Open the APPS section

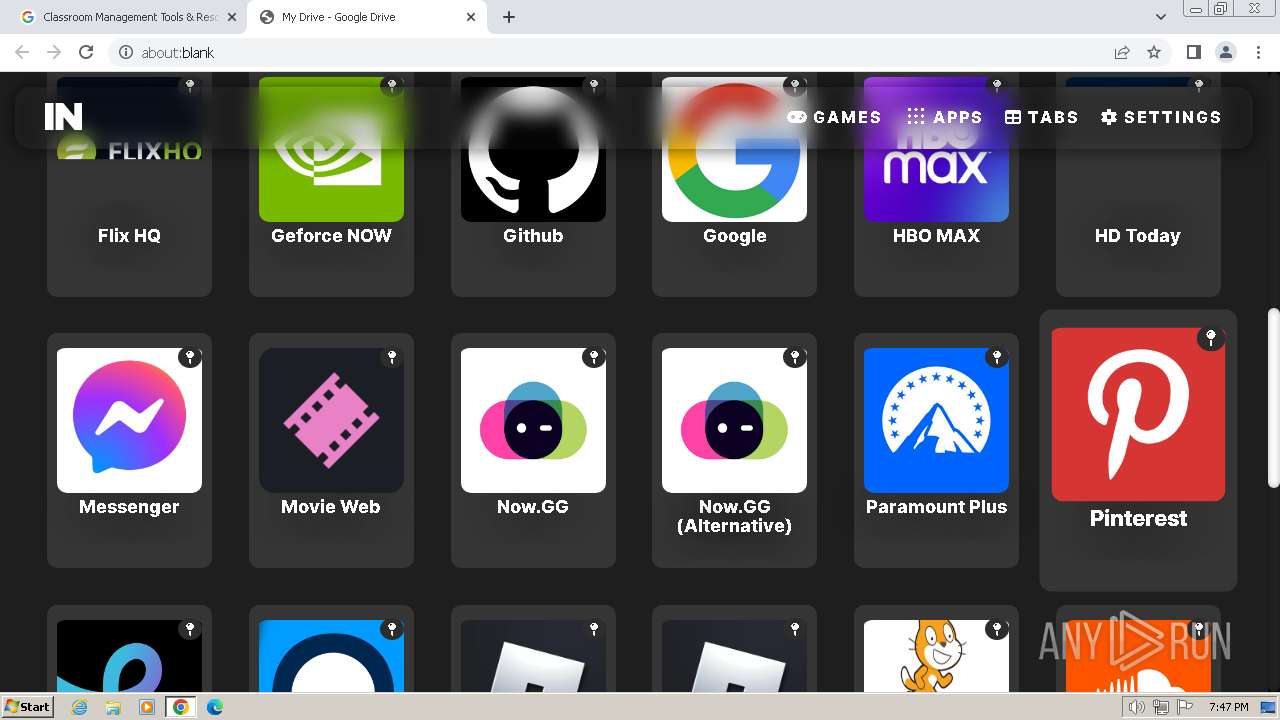click(945, 117)
